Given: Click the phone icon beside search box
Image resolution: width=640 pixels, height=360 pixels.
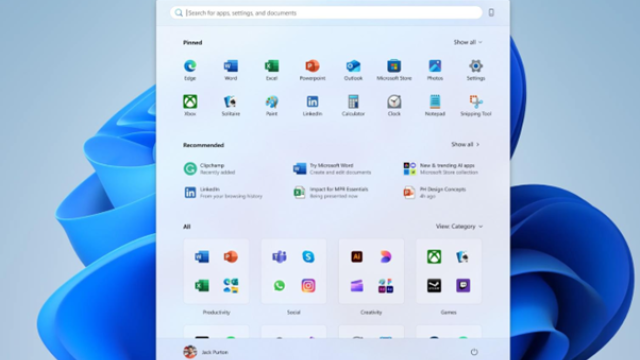Looking at the screenshot, I should tap(491, 13).
